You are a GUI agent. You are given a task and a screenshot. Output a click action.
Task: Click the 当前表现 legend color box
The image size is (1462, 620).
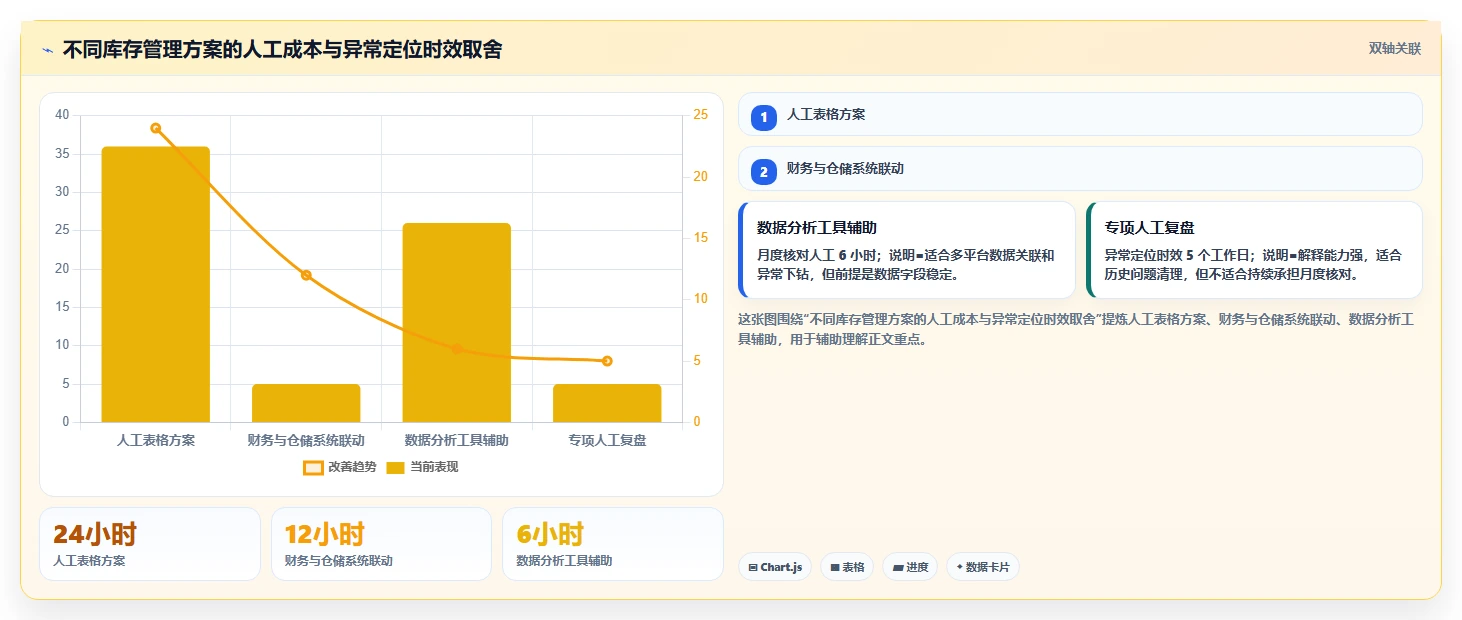396,467
